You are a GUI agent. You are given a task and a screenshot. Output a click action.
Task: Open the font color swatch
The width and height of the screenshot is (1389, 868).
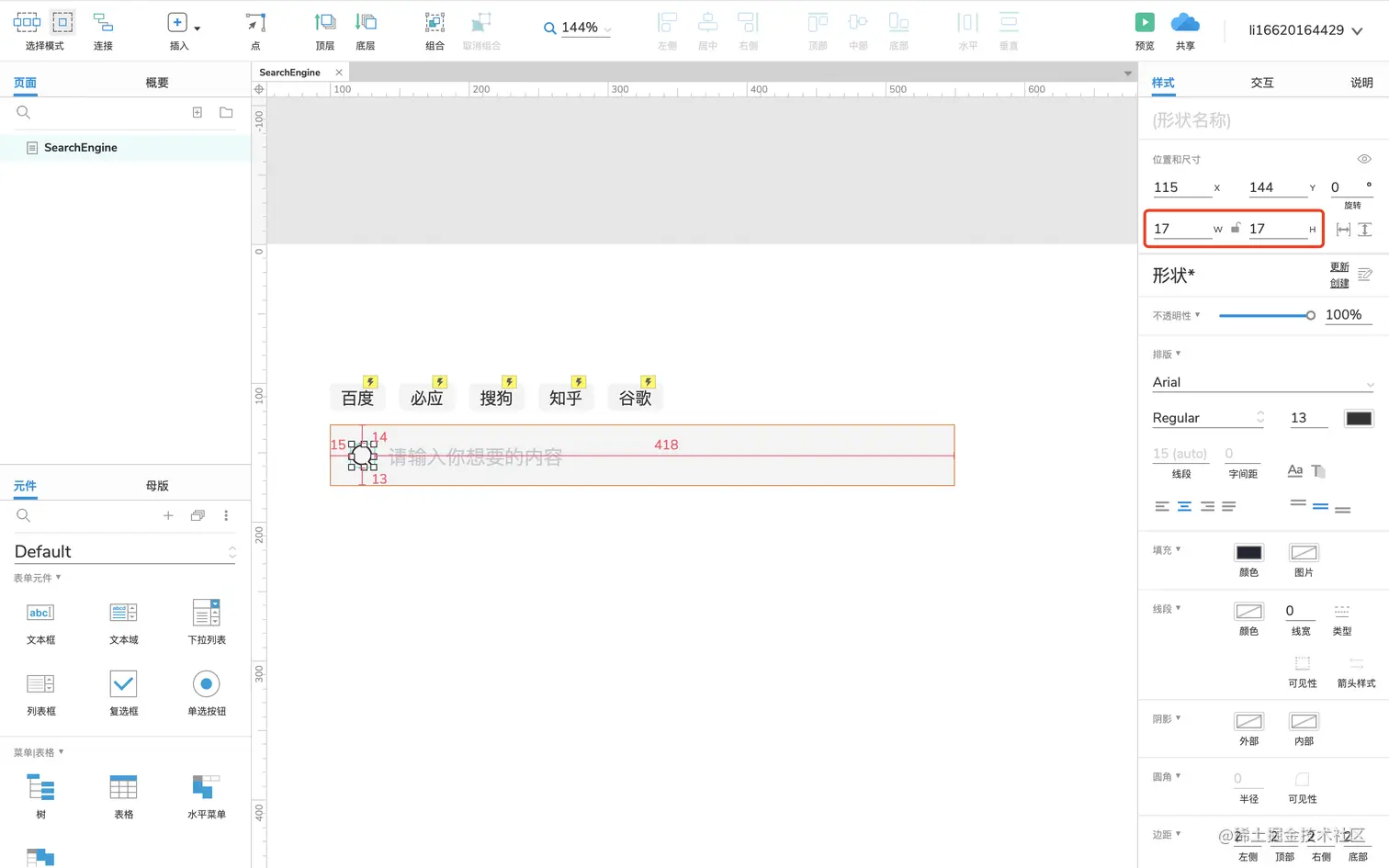[x=1359, y=418]
